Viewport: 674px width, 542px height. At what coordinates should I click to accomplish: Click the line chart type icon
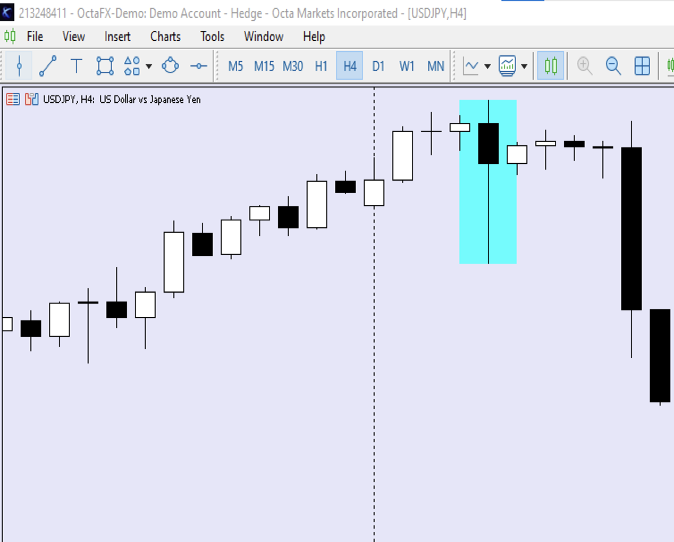tap(471, 66)
